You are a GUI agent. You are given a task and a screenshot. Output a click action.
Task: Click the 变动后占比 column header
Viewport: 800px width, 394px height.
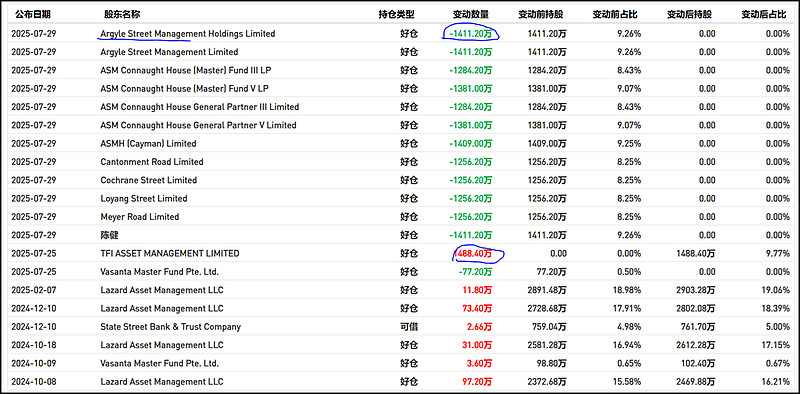pyautogui.click(x=763, y=15)
